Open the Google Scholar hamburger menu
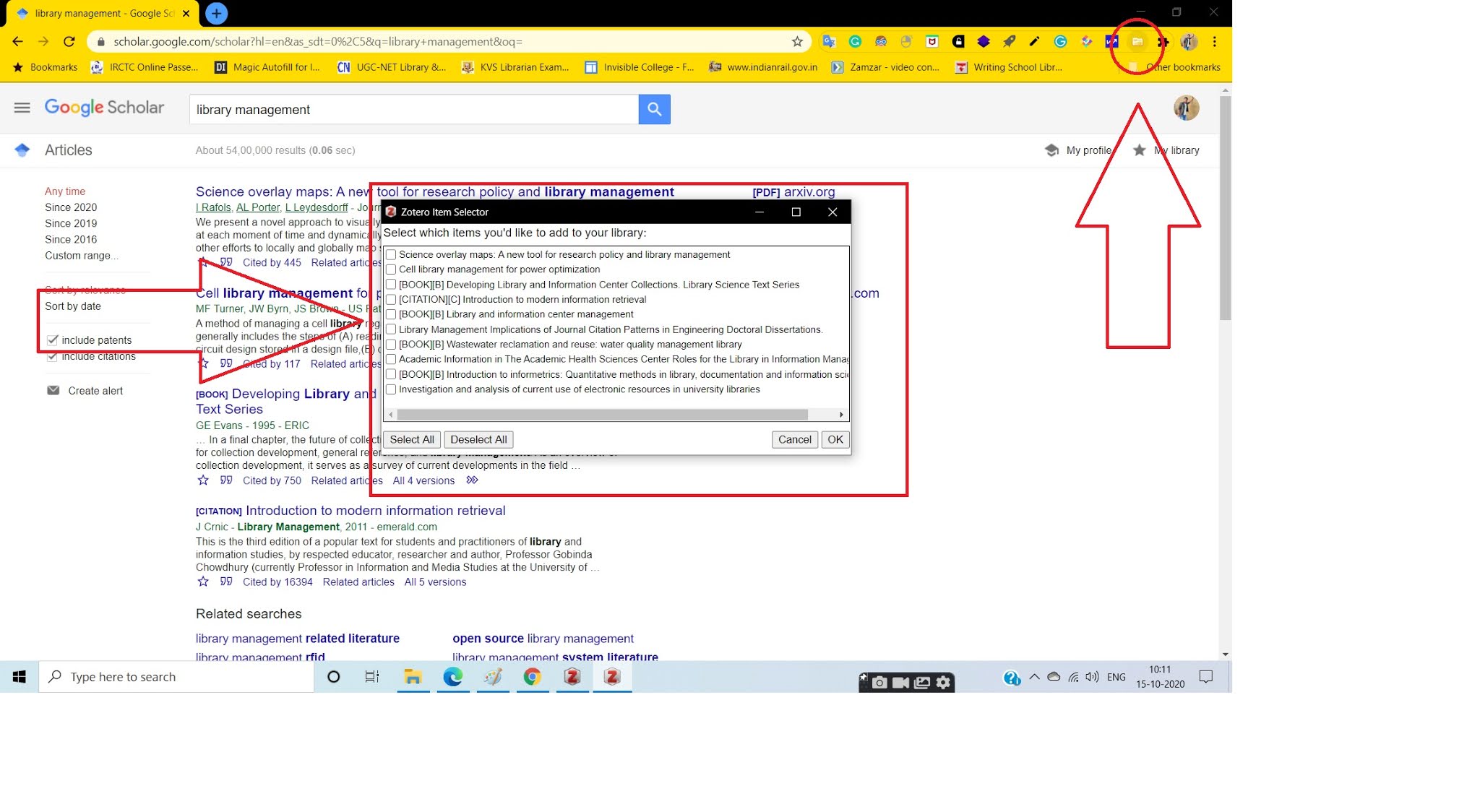The width and height of the screenshot is (1480, 812). coord(22,108)
